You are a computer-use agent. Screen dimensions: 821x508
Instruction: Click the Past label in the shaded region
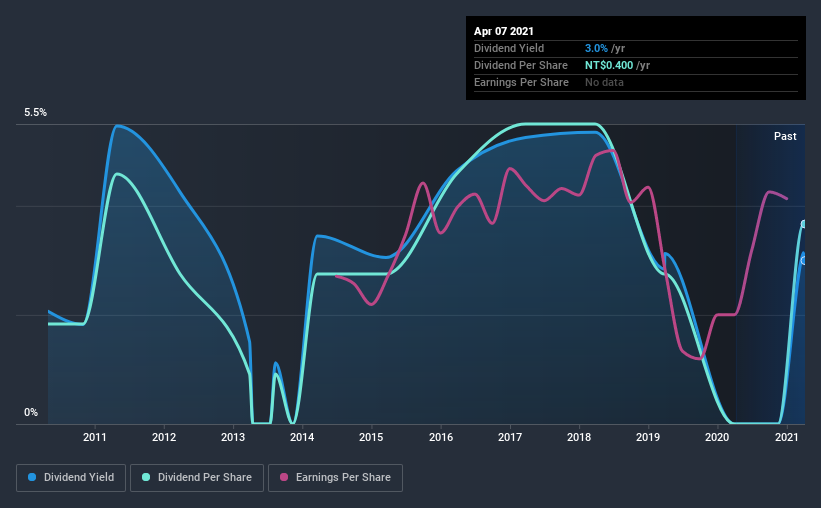[x=785, y=136]
